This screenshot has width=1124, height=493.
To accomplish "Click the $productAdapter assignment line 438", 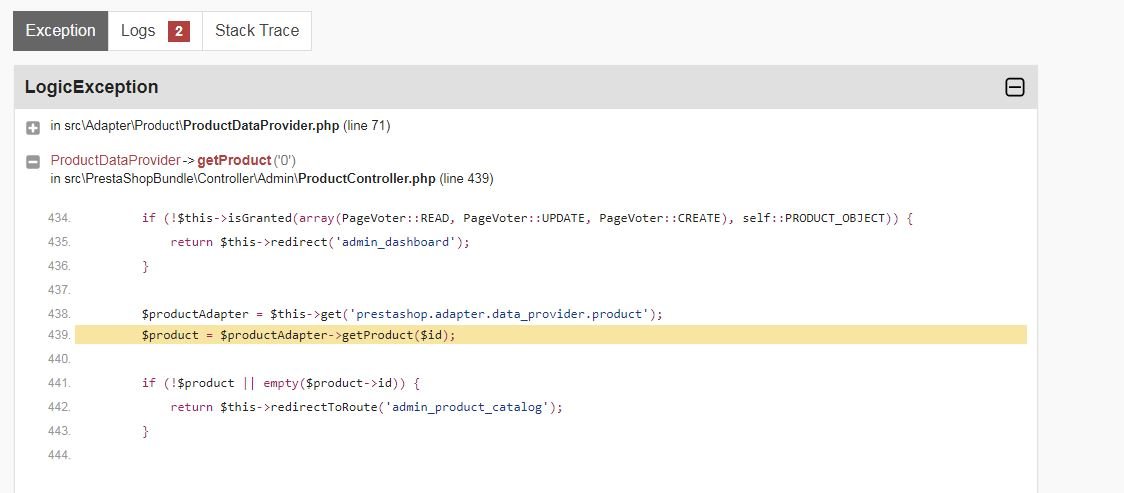I will tap(402, 314).
